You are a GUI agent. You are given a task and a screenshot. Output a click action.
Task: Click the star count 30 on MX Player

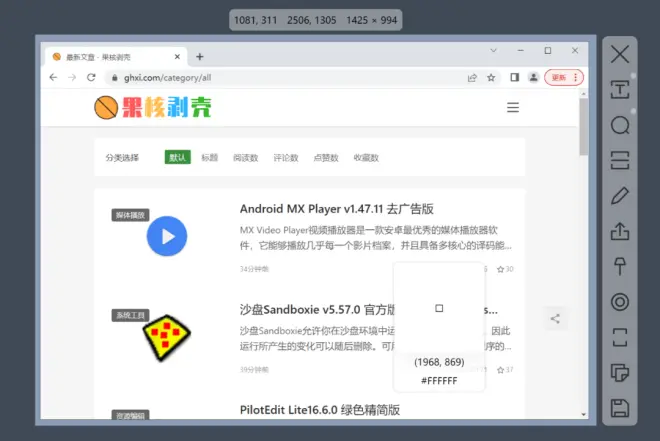[505, 269]
